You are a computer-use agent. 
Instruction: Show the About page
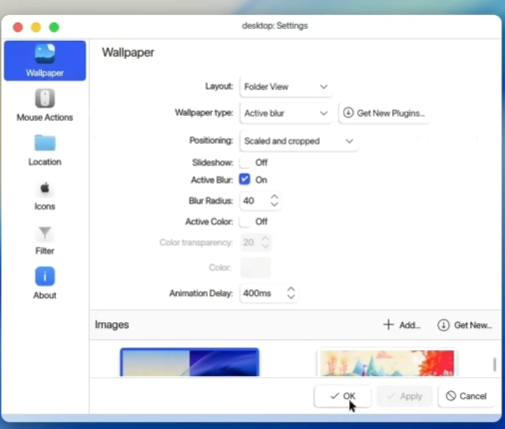pyautogui.click(x=45, y=283)
